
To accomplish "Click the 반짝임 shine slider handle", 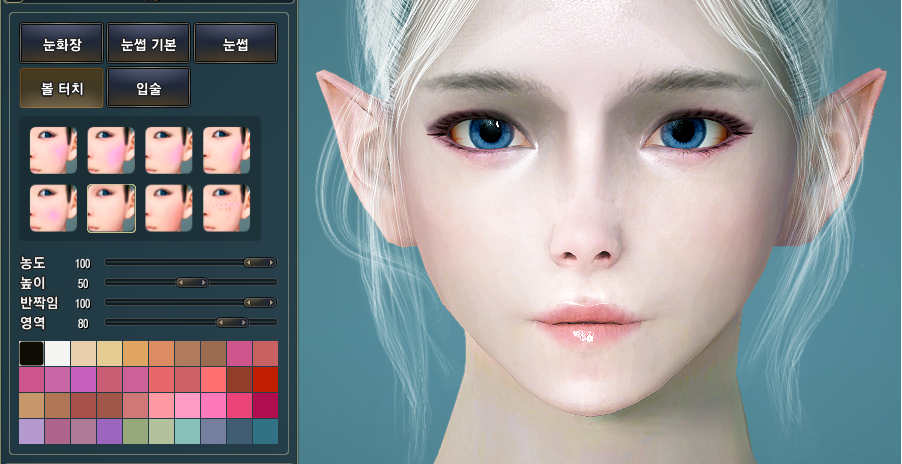I will click(260, 302).
